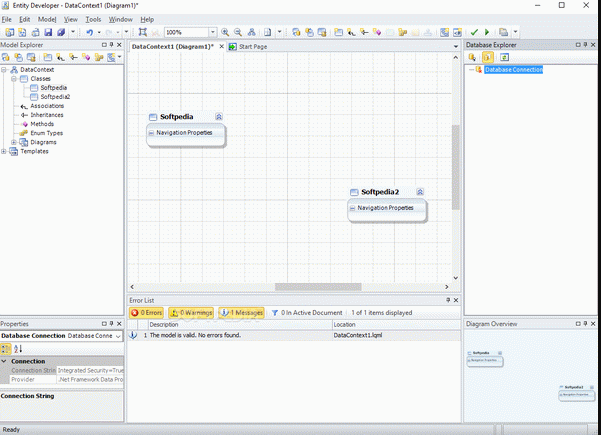Open the zoom percentage dropdown
This screenshot has width=601, height=435.
pos(213,33)
